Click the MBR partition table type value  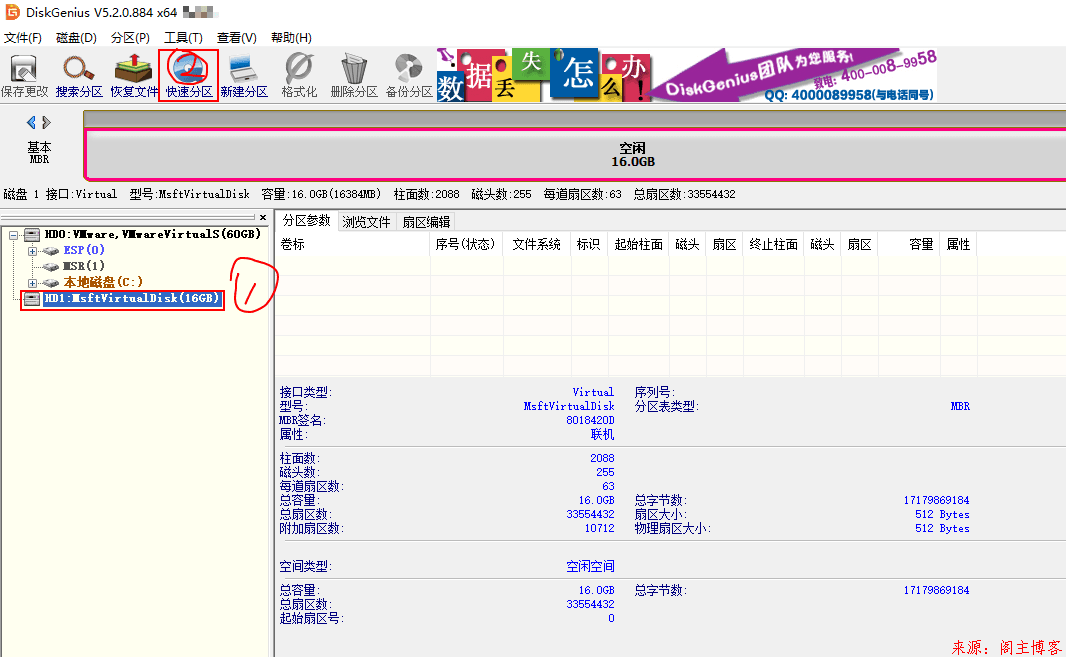pyautogui.click(x=960, y=406)
